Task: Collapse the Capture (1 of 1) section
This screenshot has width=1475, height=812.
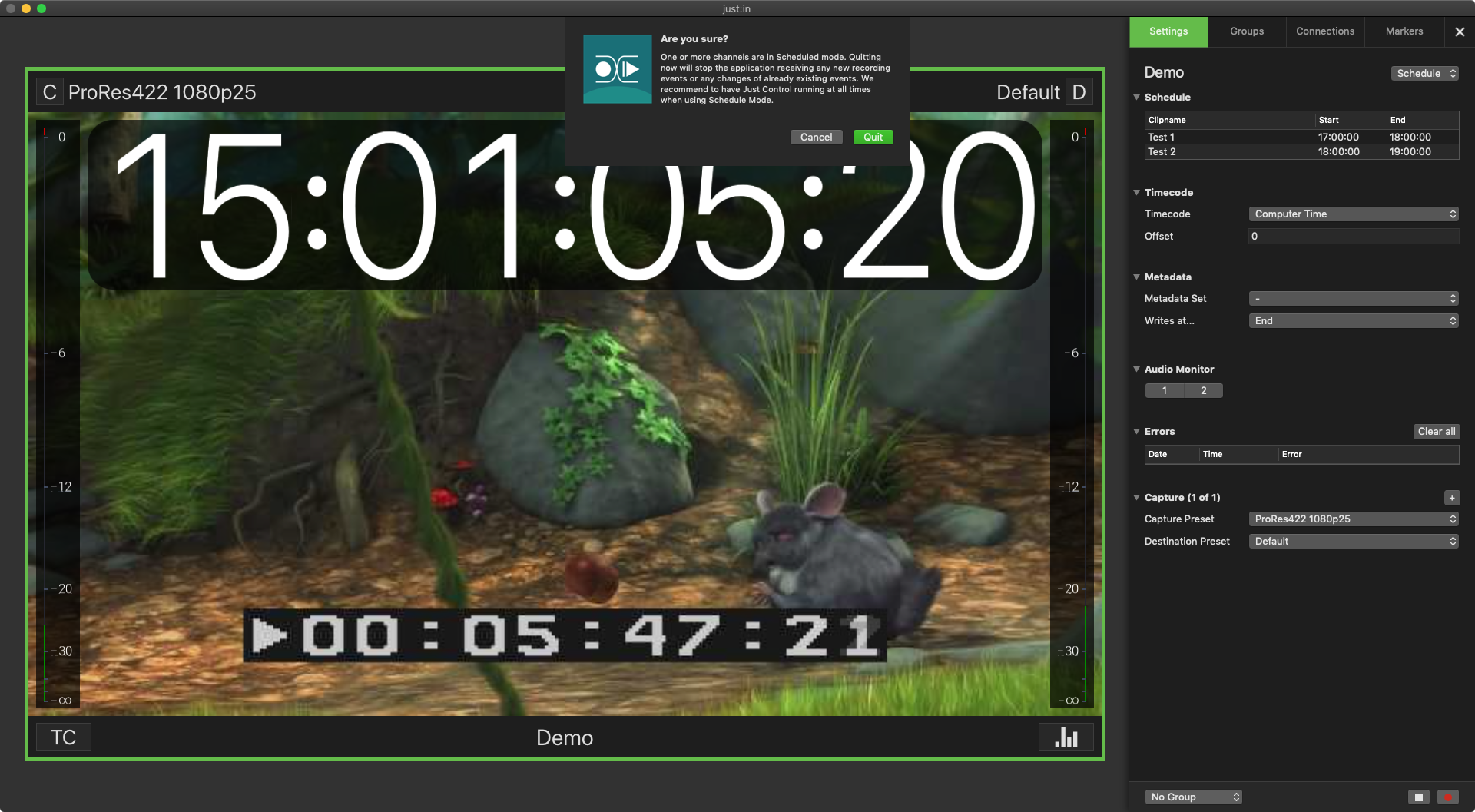Action: pyautogui.click(x=1136, y=497)
